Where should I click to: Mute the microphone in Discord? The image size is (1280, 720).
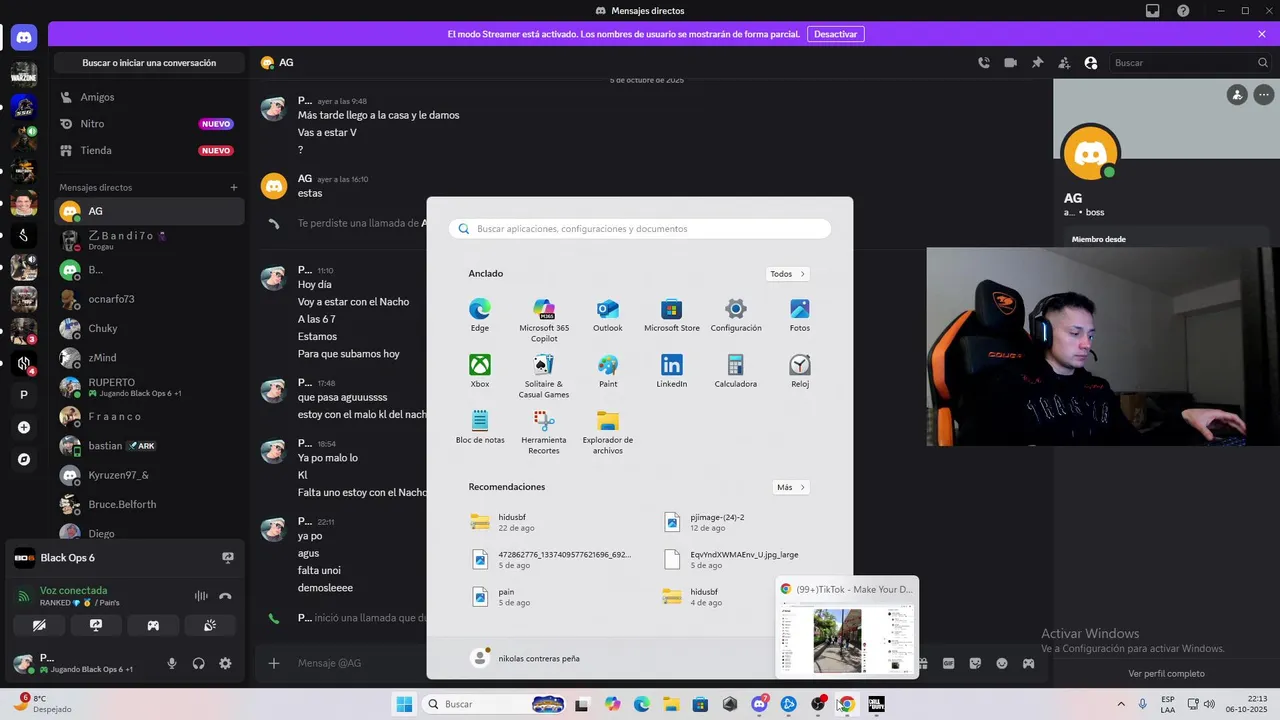172,663
